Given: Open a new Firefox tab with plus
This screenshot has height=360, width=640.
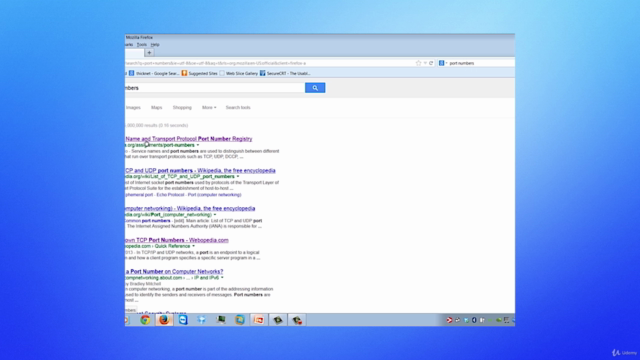Looking at the screenshot, I should [x=149, y=53].
